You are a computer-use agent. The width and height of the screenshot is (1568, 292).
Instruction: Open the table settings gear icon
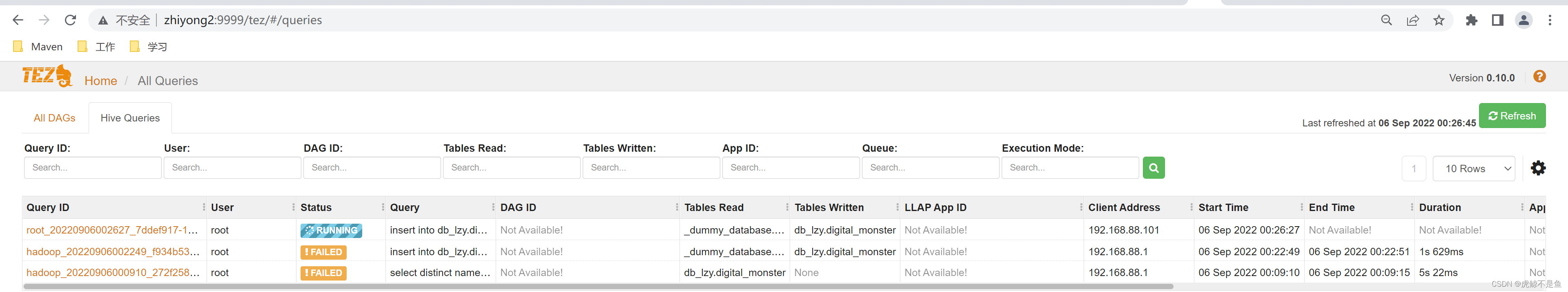(1537, 168)
